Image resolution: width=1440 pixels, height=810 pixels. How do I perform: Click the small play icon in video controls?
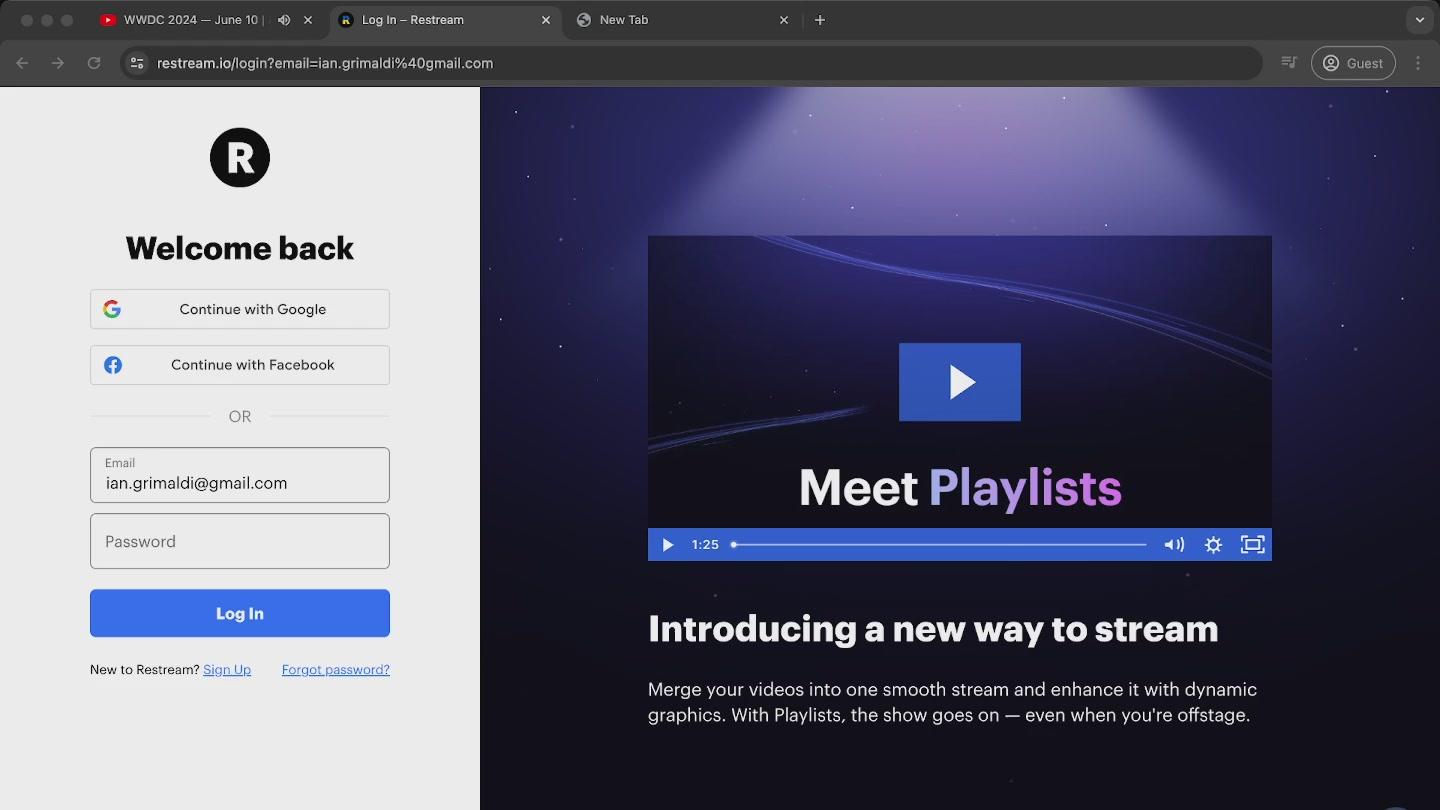tap(667, 545)
